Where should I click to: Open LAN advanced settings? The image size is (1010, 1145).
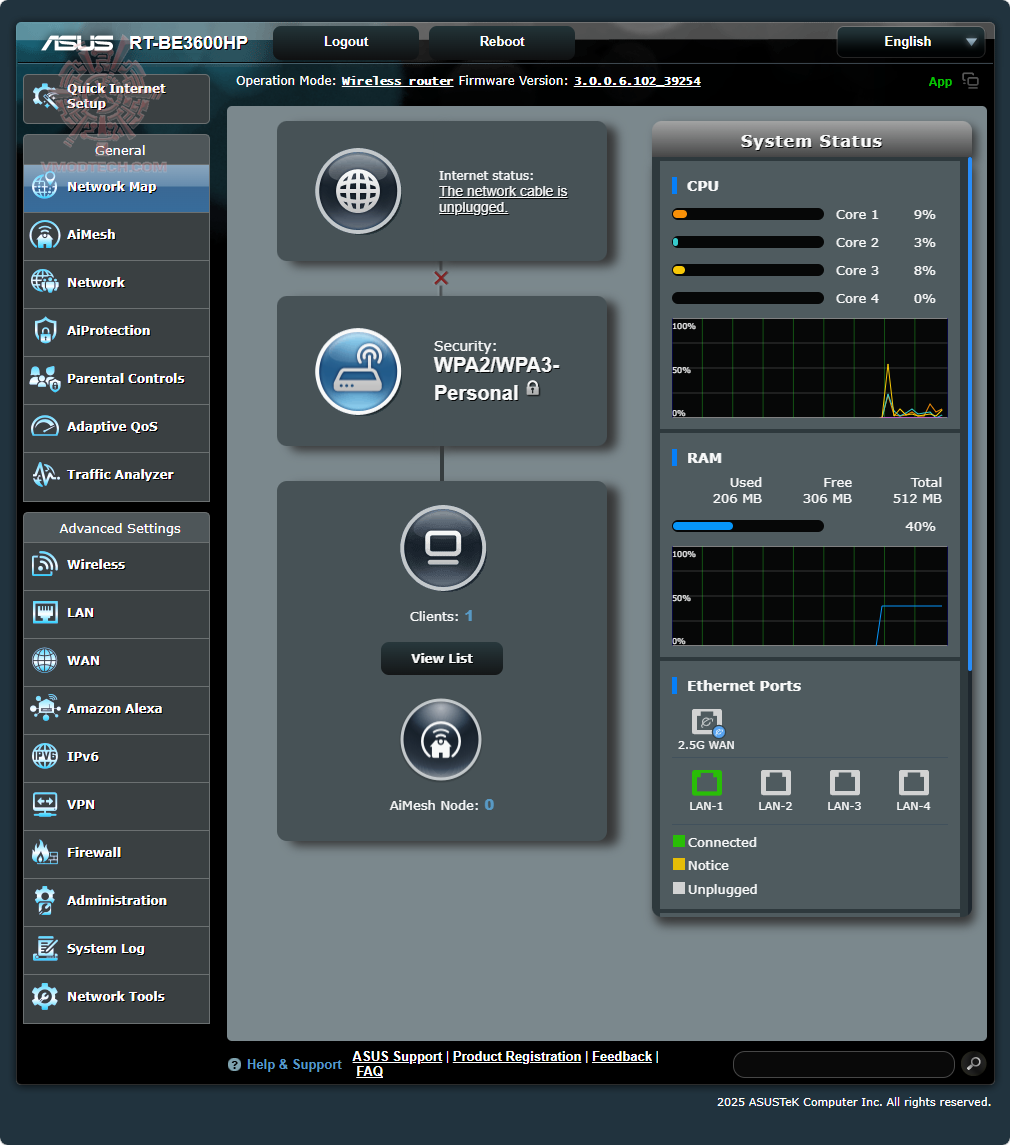116,613
